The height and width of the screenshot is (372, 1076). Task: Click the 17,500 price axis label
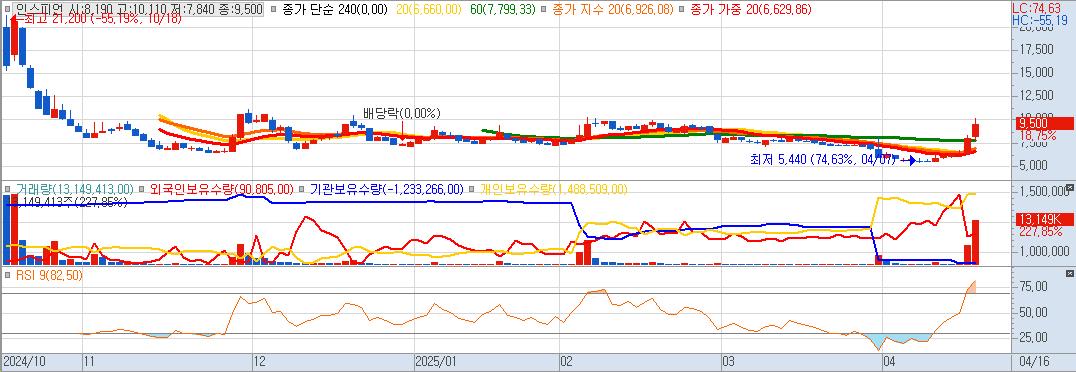pos(1036,49)
